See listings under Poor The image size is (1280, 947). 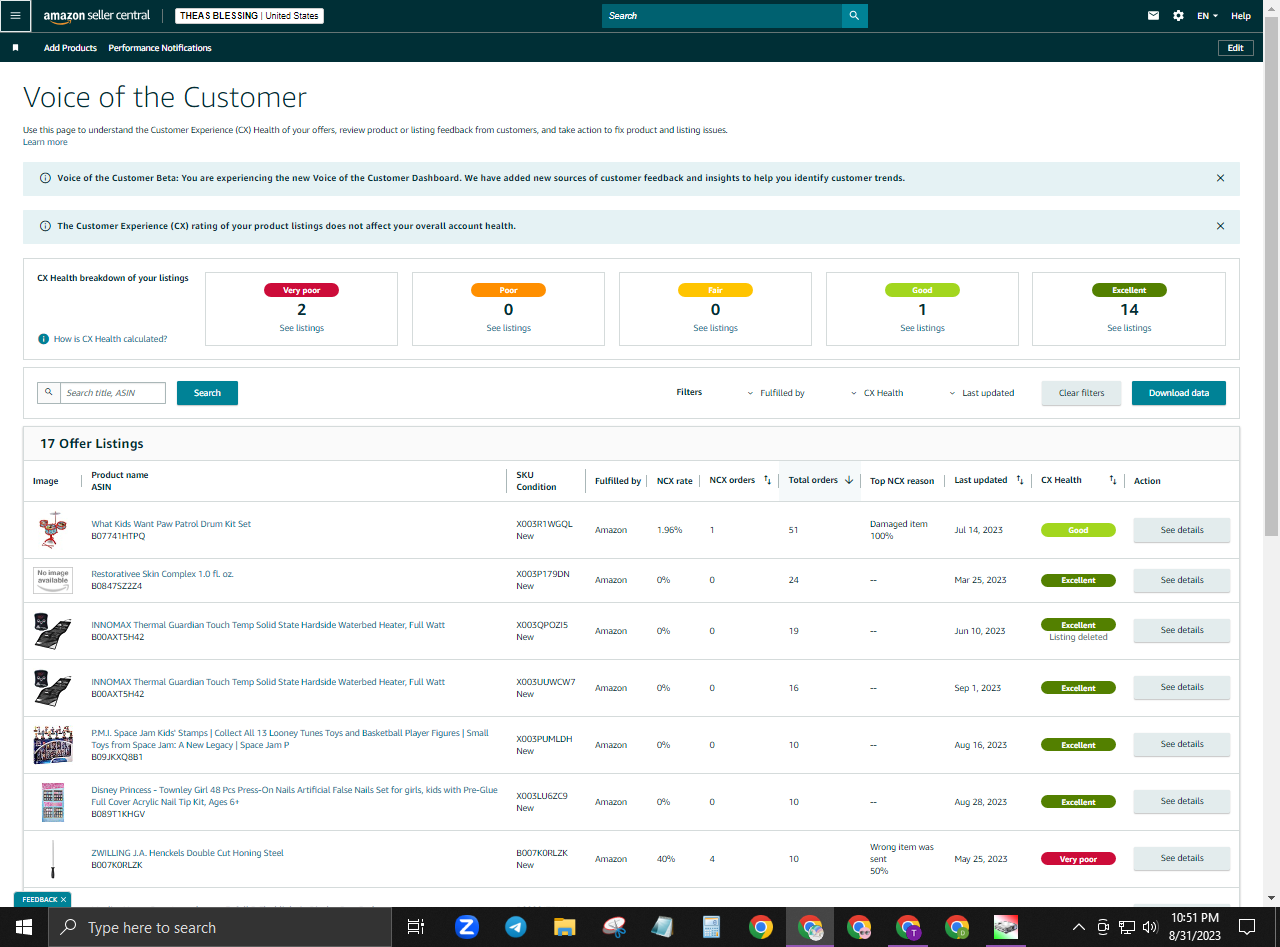click(508, 328)
